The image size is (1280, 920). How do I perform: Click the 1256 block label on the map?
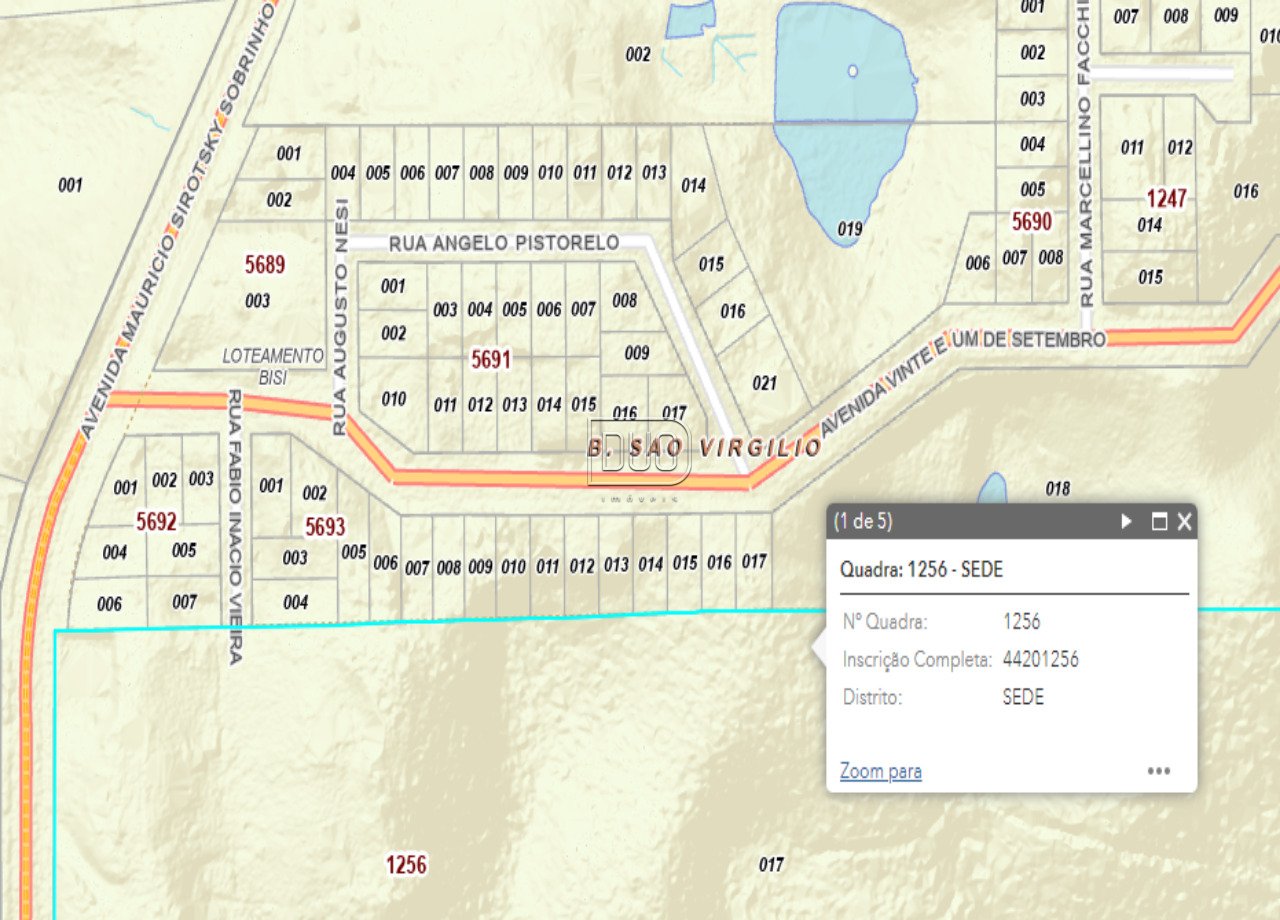pyautogui.click(x=406, y=865)
